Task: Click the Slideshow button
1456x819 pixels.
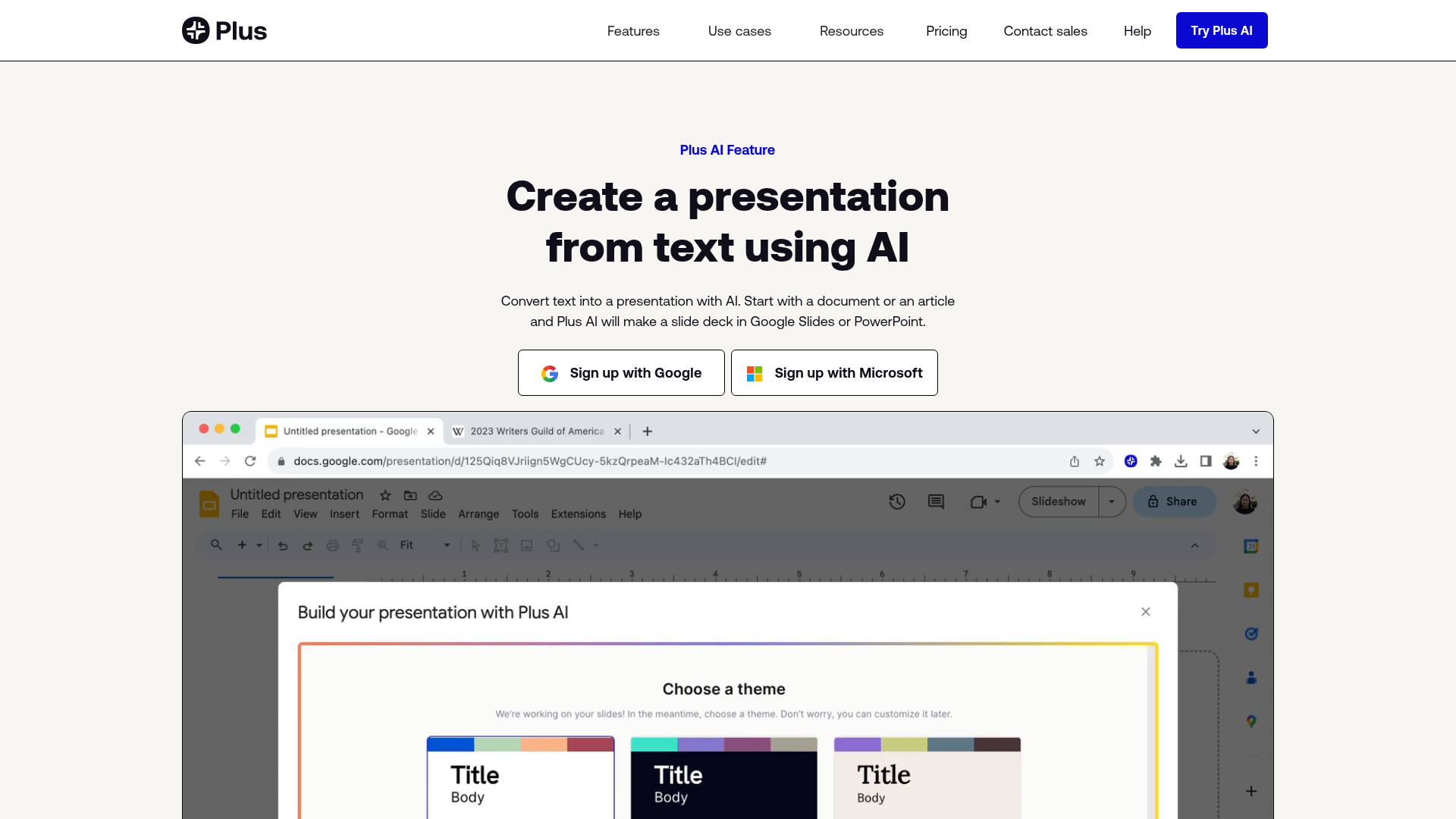Action: (x=1059, y=501)
